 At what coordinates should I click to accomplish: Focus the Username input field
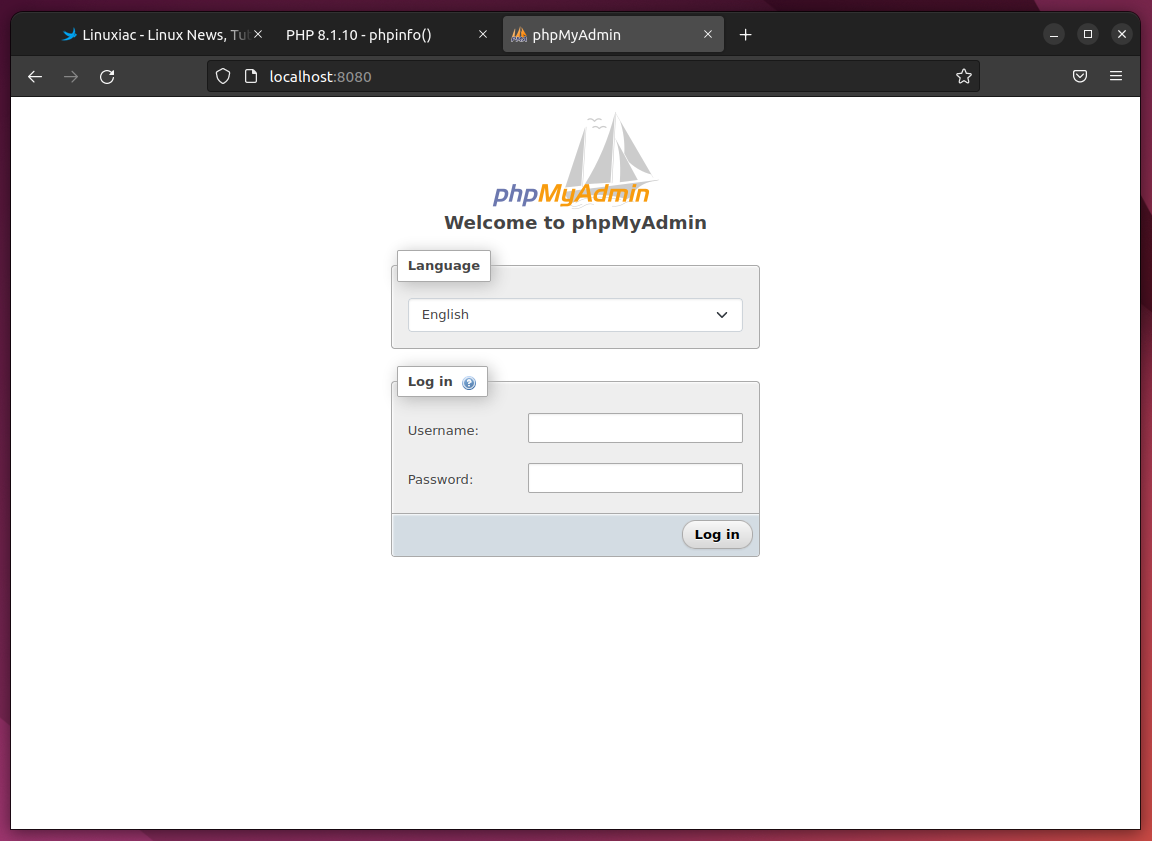636,428
